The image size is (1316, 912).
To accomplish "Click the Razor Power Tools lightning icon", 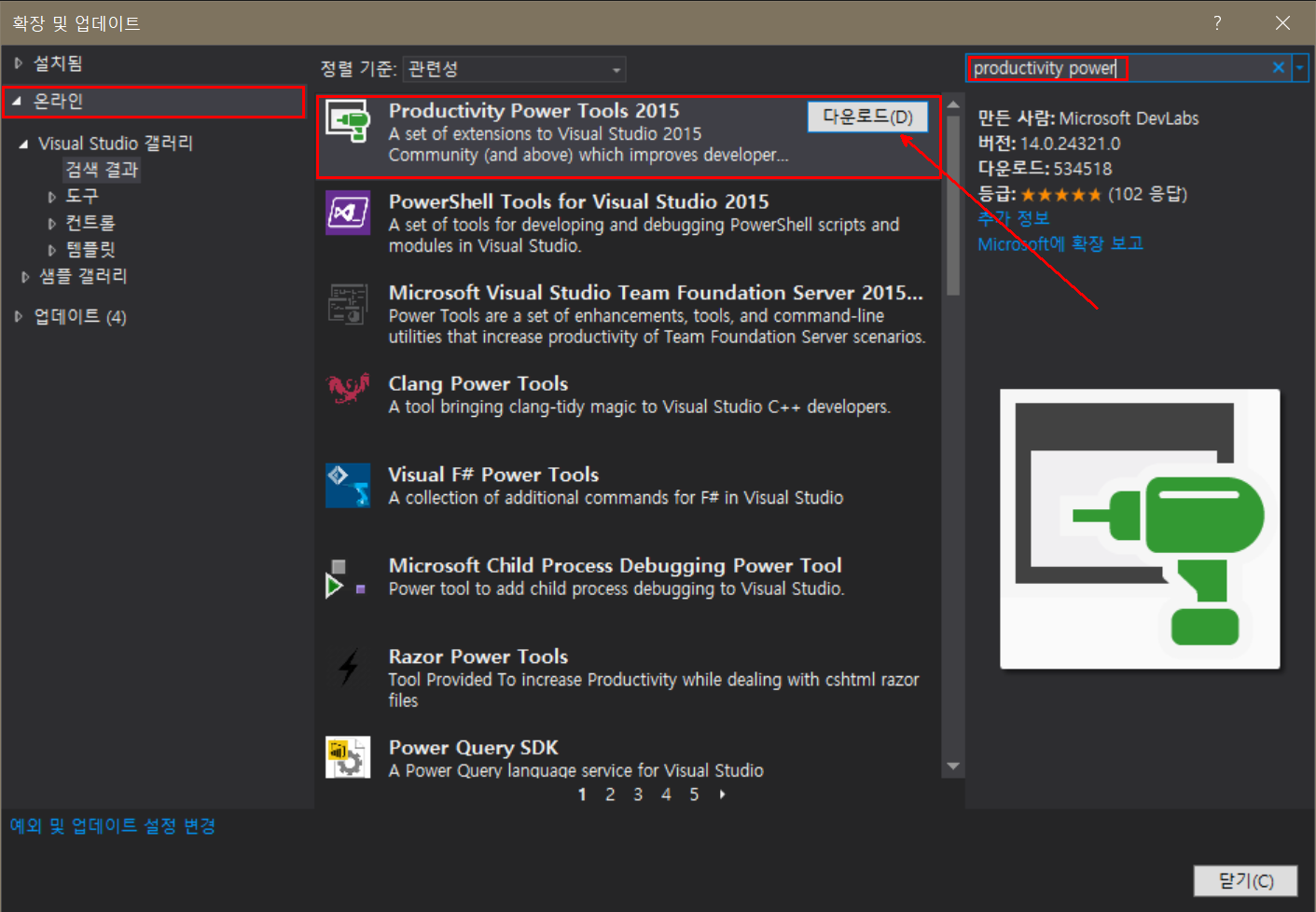I will point(348,668).
